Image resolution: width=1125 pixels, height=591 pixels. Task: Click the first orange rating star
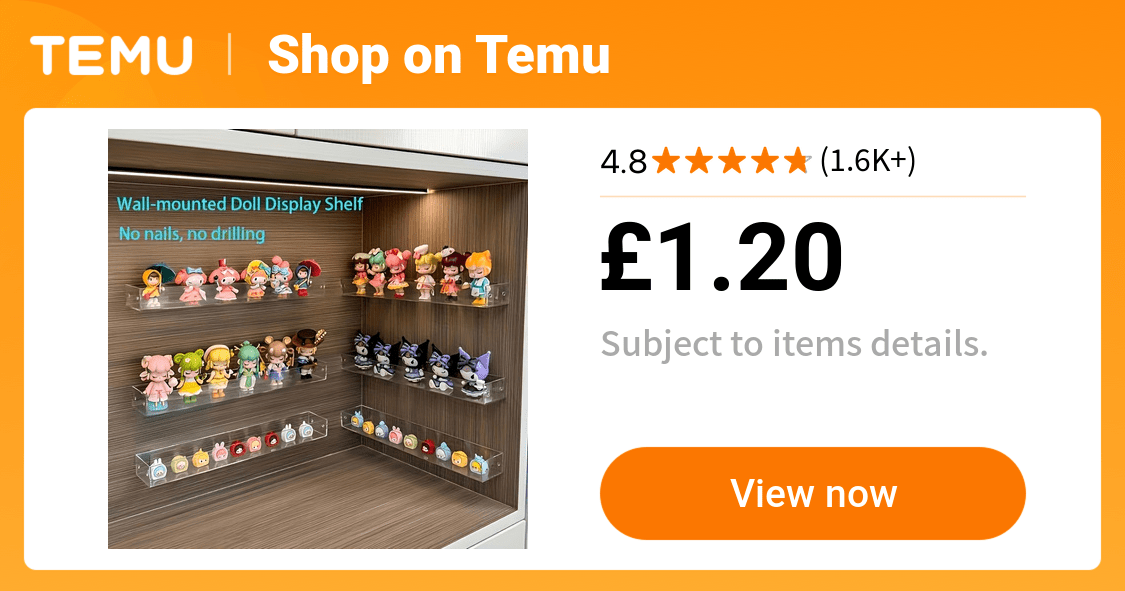coord(667,161)
